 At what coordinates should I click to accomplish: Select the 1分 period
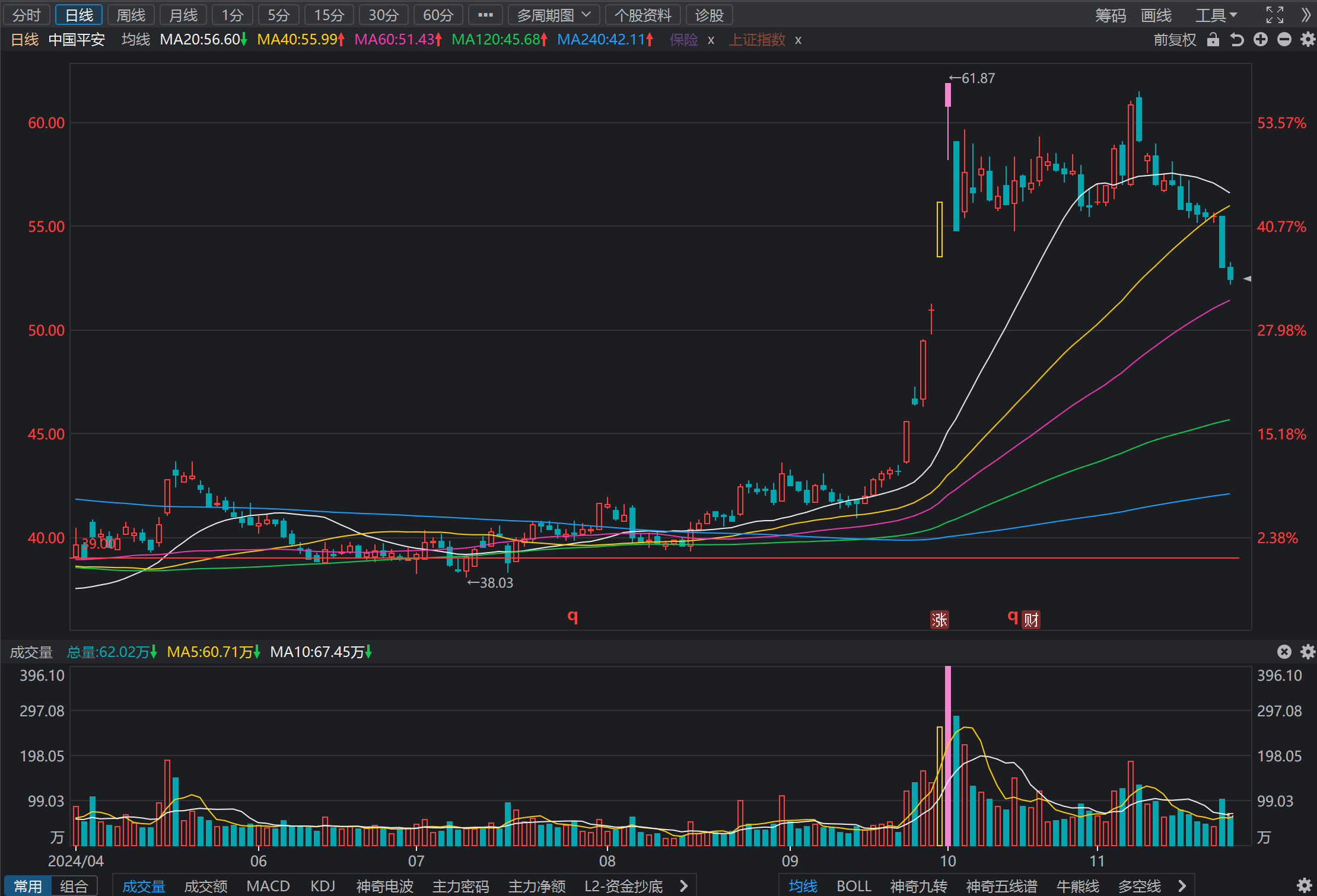[233, 15]
